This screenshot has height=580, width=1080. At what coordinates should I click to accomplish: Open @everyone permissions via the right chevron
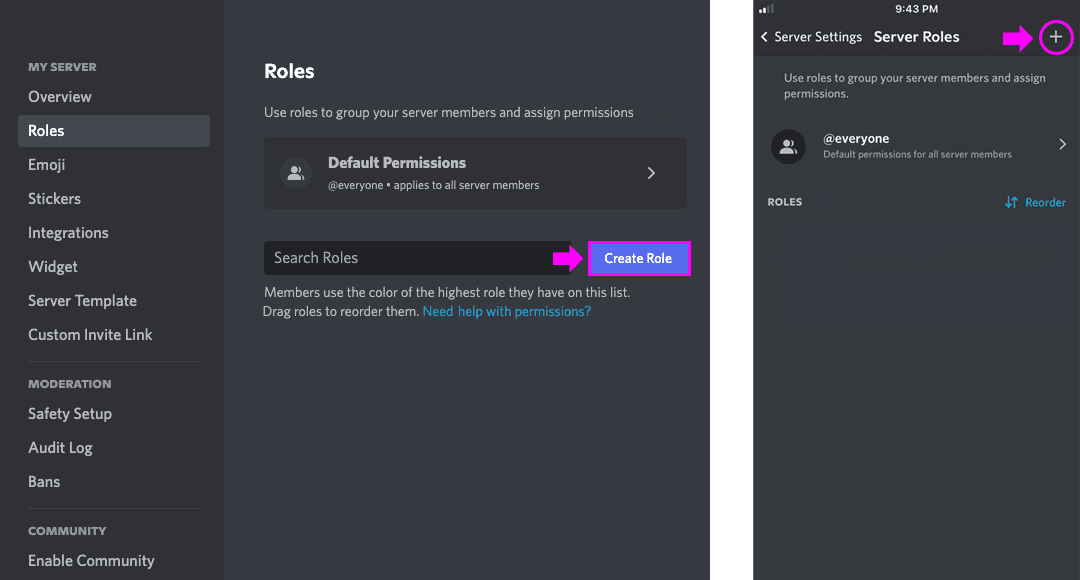pyautogui.click(x=1062, y=145)
